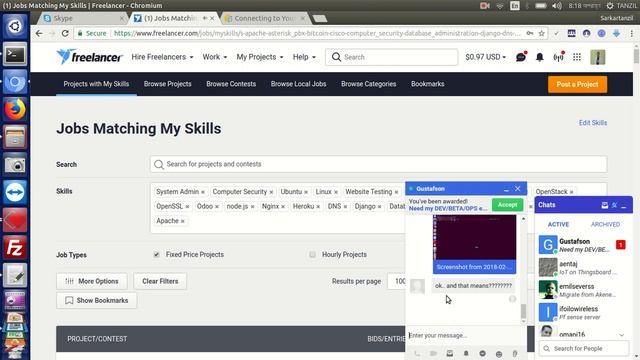640x360 pixels.
Task: Click the More Options button
Action: pos(92,281)
